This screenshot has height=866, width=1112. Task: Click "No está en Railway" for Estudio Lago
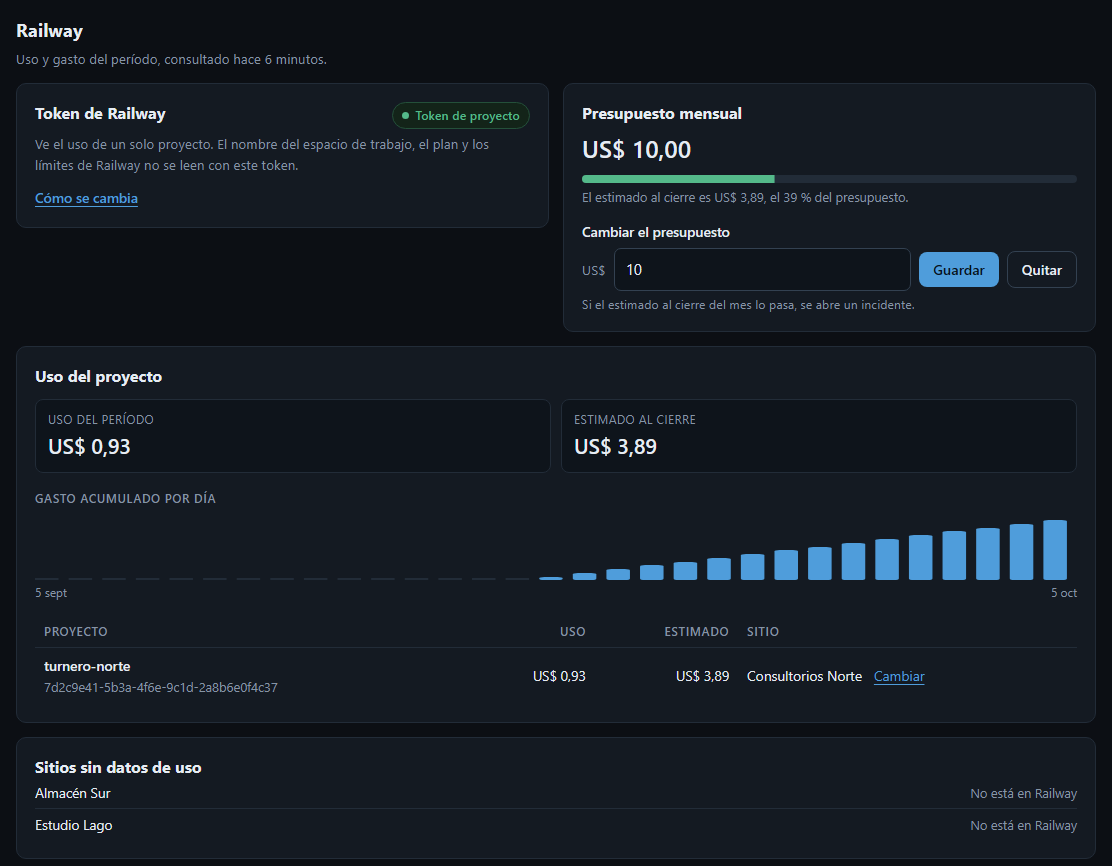click(1023, 826)
